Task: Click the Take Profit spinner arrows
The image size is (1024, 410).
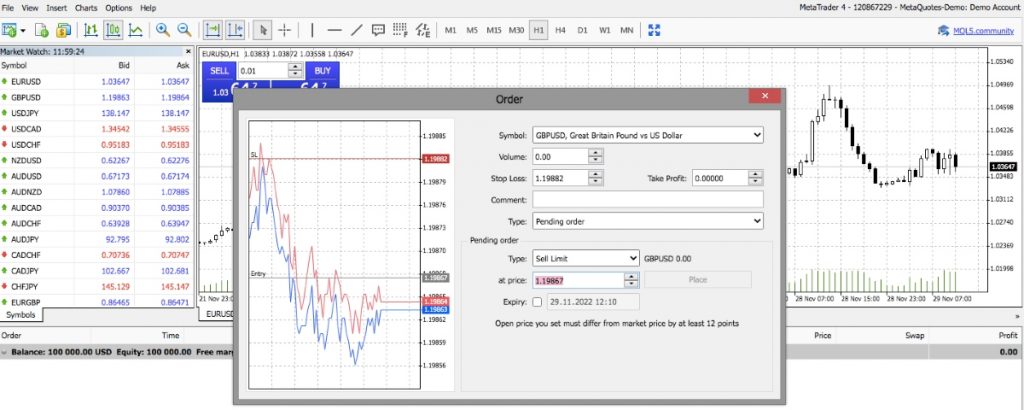Action: (756, 178)
